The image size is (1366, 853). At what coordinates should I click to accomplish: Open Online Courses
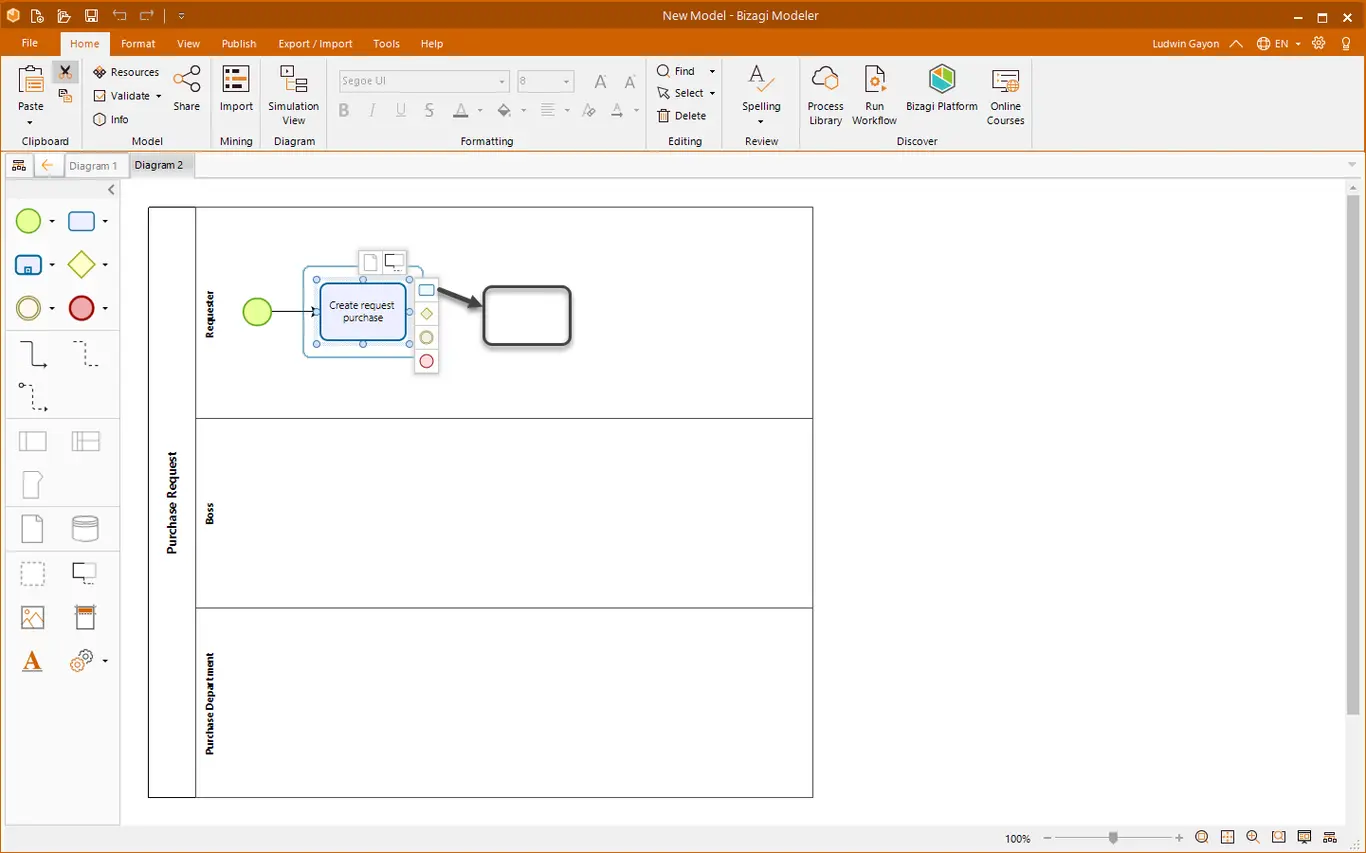point(1005,97)
